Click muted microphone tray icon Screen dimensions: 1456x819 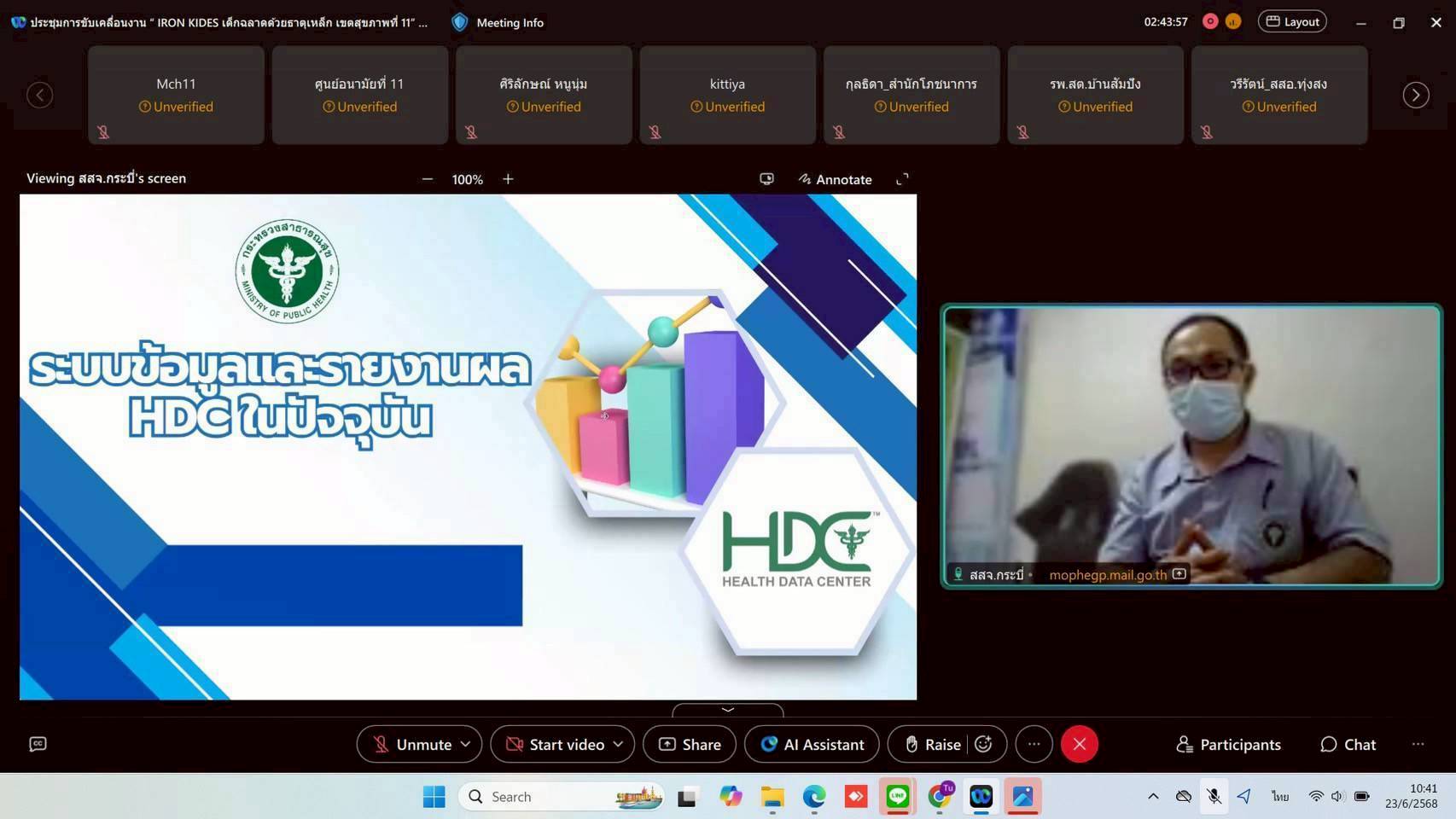(x=1214, y=796)
